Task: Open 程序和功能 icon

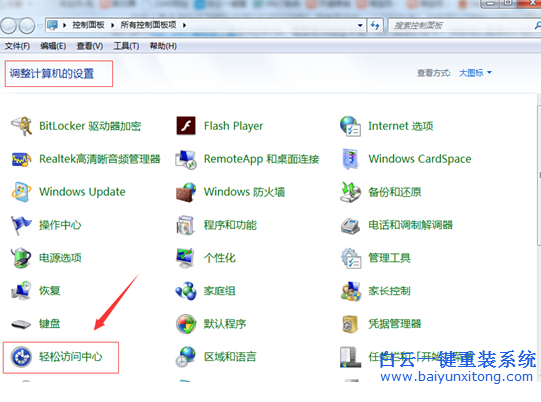Action: click(x=186, y=225)
